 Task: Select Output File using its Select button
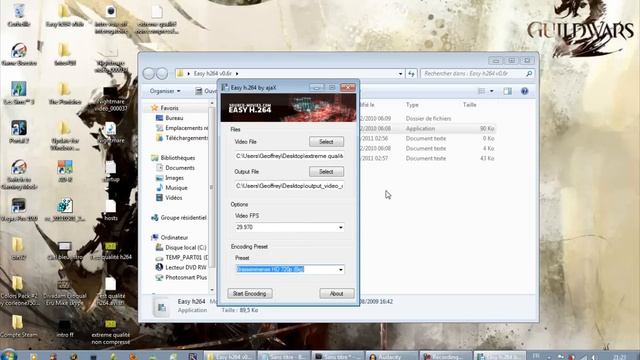click(326, 172)
